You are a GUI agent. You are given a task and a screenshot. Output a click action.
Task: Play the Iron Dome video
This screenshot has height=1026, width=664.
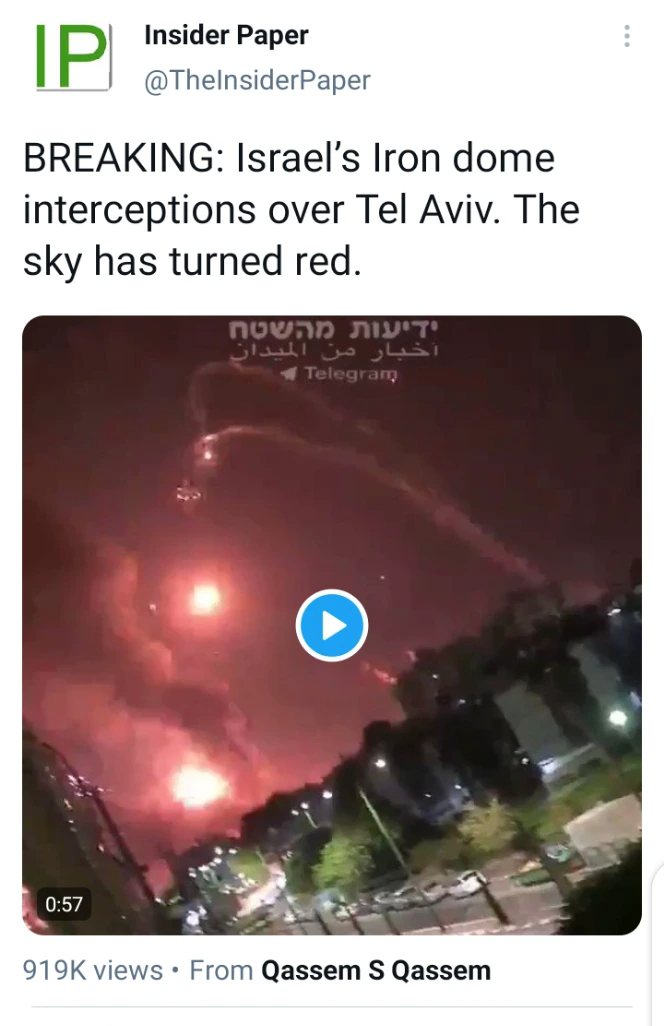[x=332, y=626]
